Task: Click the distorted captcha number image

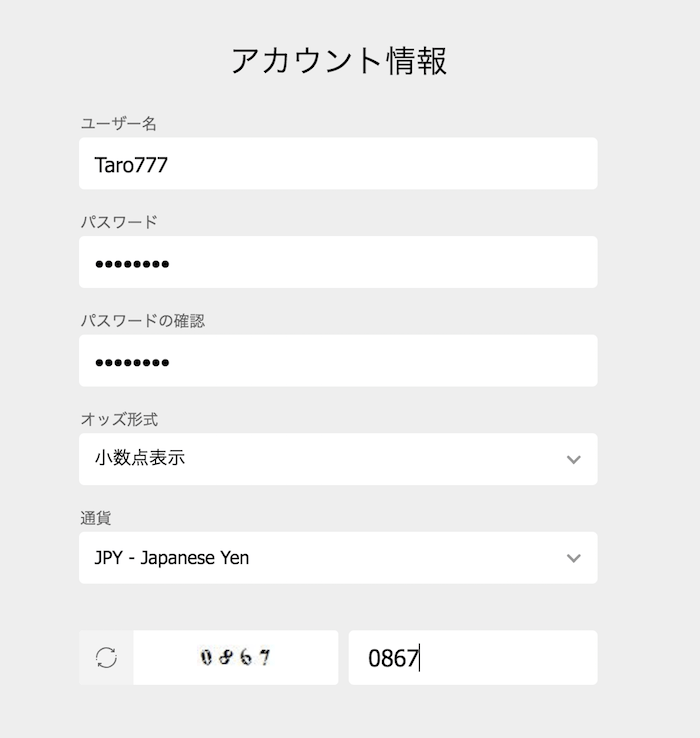Action: click(x=236, y=657)
